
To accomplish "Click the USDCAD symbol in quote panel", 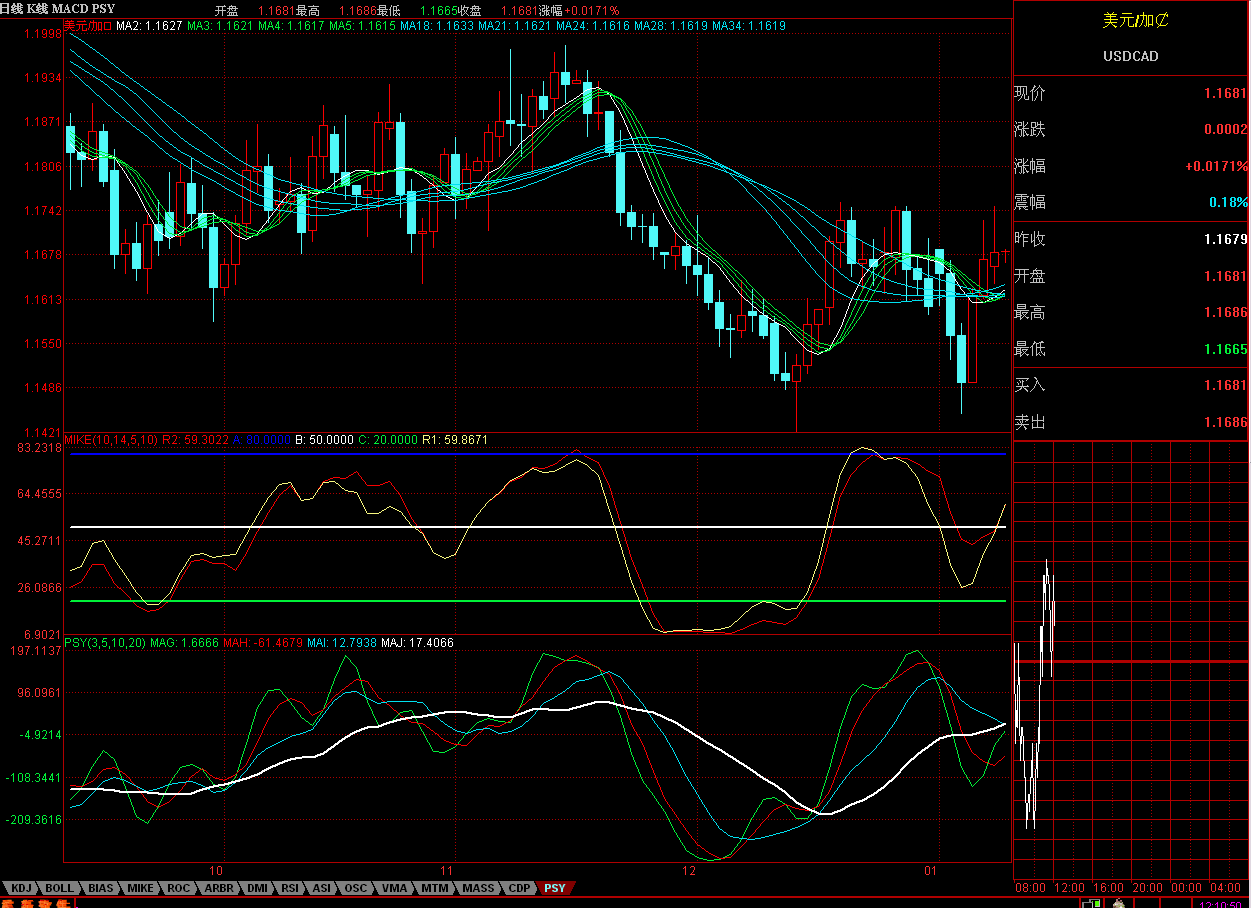I will point(1130,56).
